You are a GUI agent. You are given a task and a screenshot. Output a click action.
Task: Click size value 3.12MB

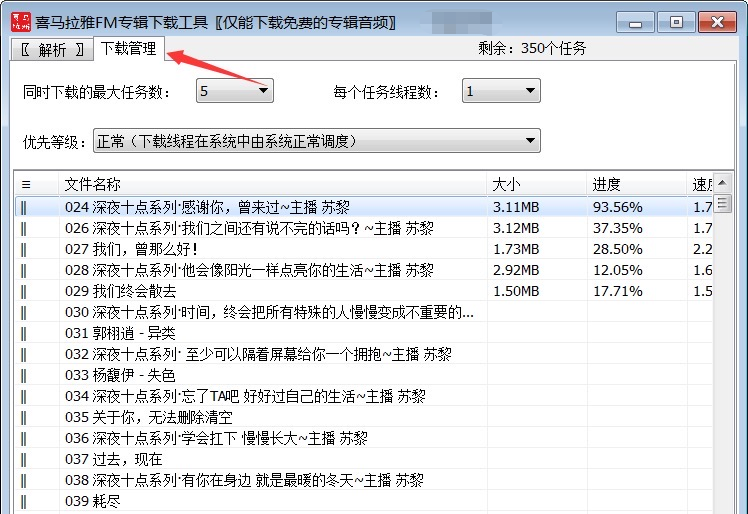coord(516,228)
